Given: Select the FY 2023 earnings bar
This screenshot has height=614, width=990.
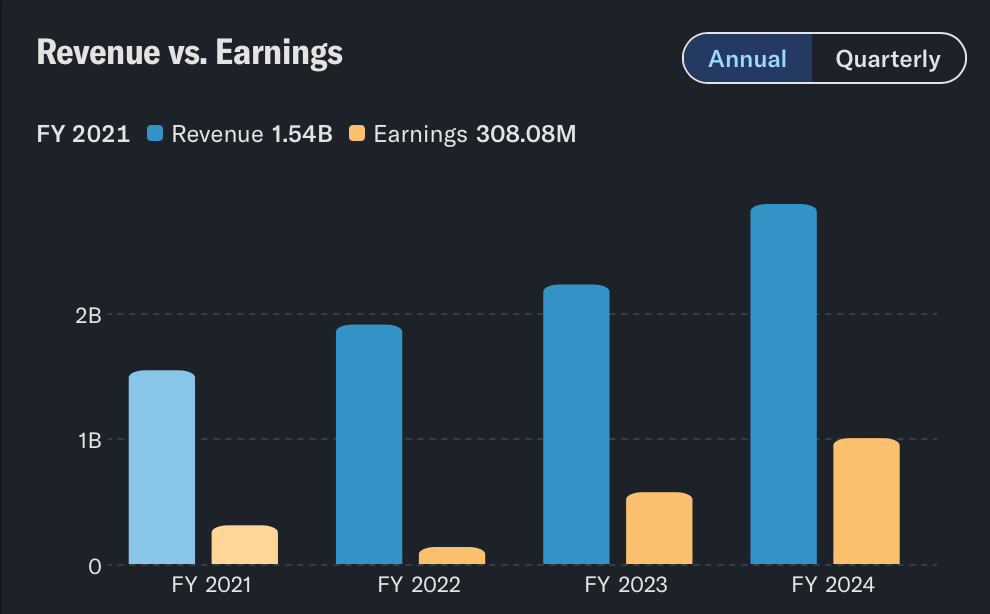Looking at the screenshot, I should [659, 528].
